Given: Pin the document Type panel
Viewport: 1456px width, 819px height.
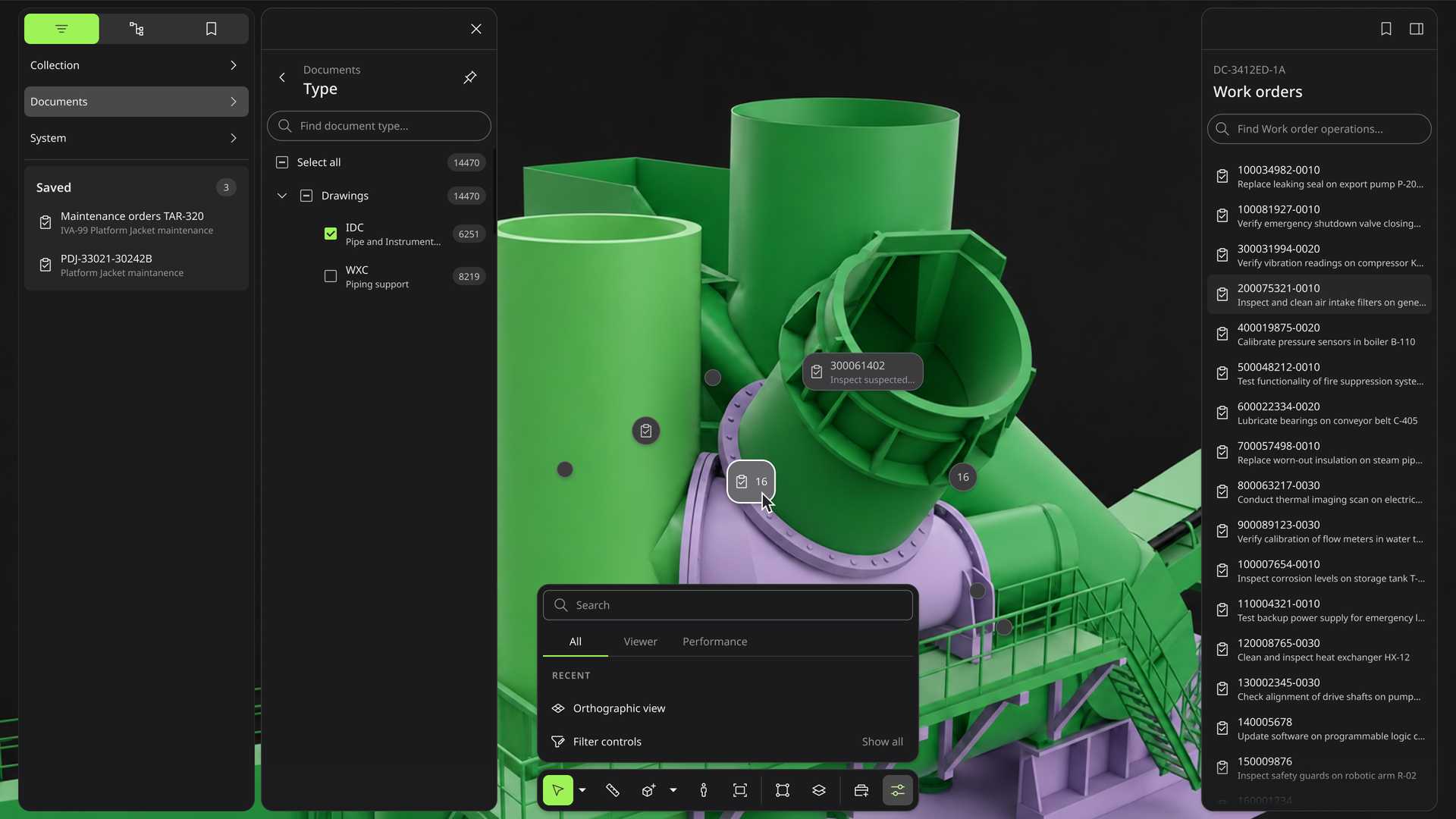Looking at the screenshot, I should pyautogui.click(x=470, y=77).
